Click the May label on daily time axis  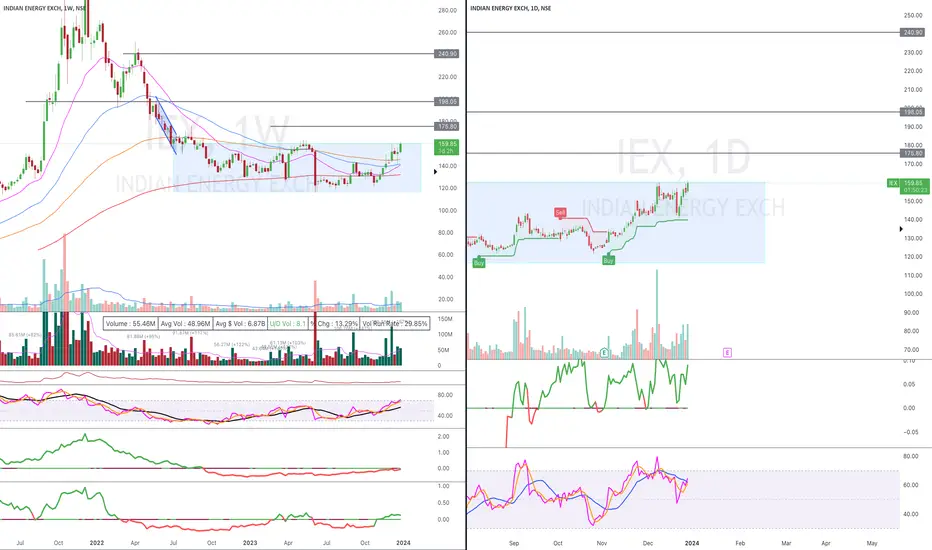click(872, 543)
